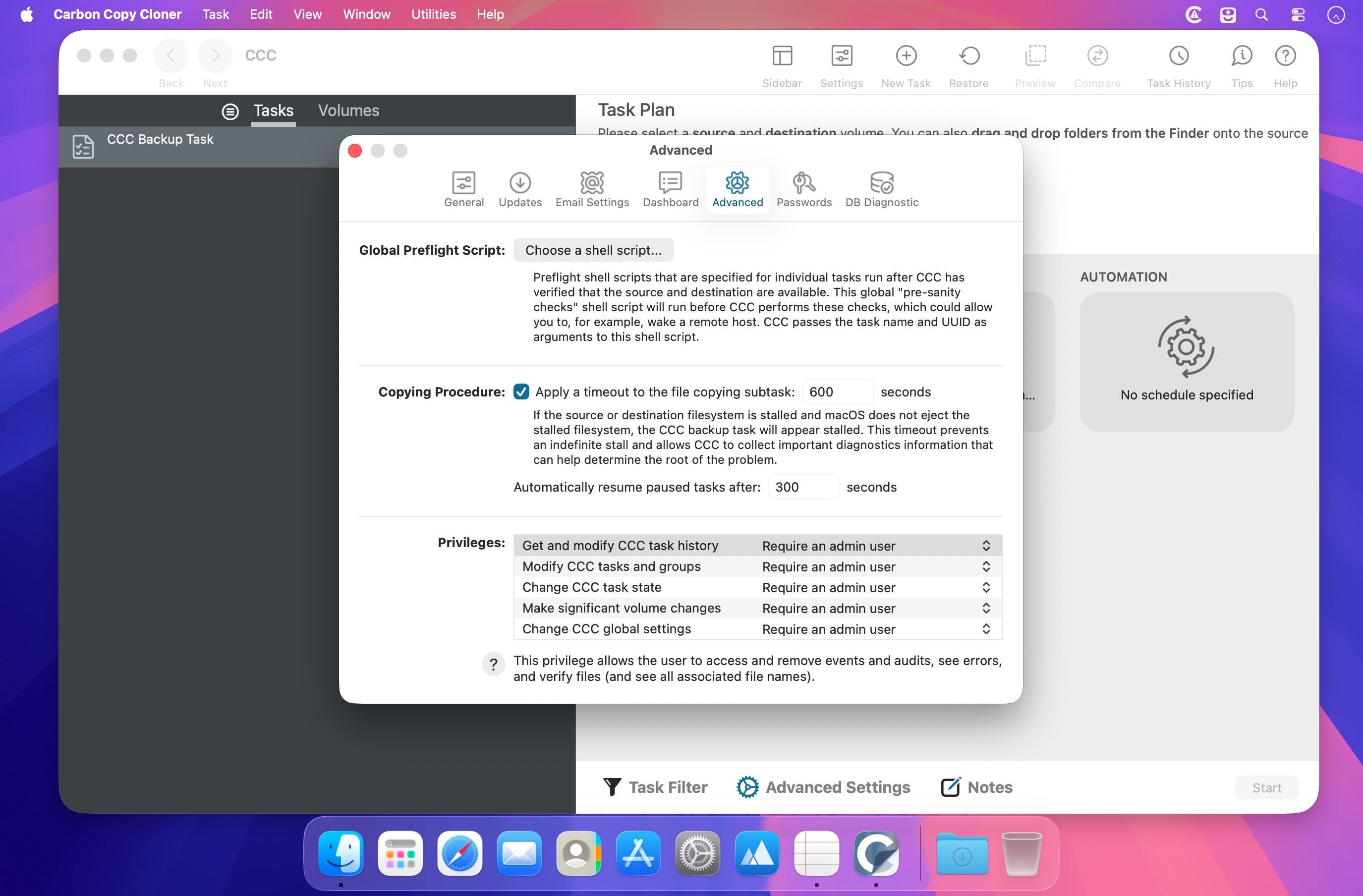
Task: Switch to the Volumes tab in the sidebar
Action: [348, 111]
